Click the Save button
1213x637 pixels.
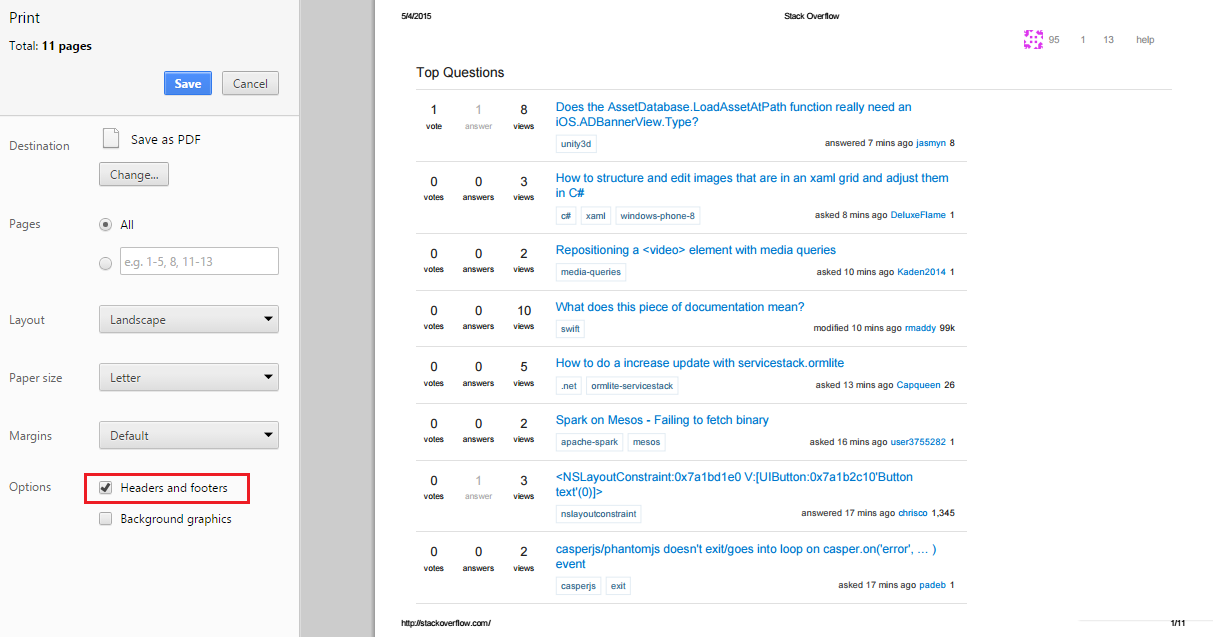[x=187, y=83]
